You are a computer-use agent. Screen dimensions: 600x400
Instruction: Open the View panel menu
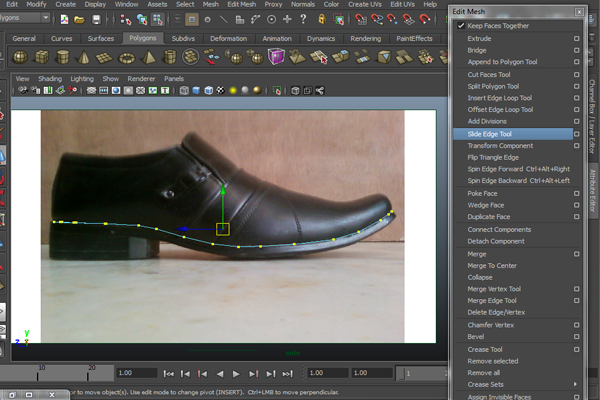pyautogui.click(x=22, y=78)
